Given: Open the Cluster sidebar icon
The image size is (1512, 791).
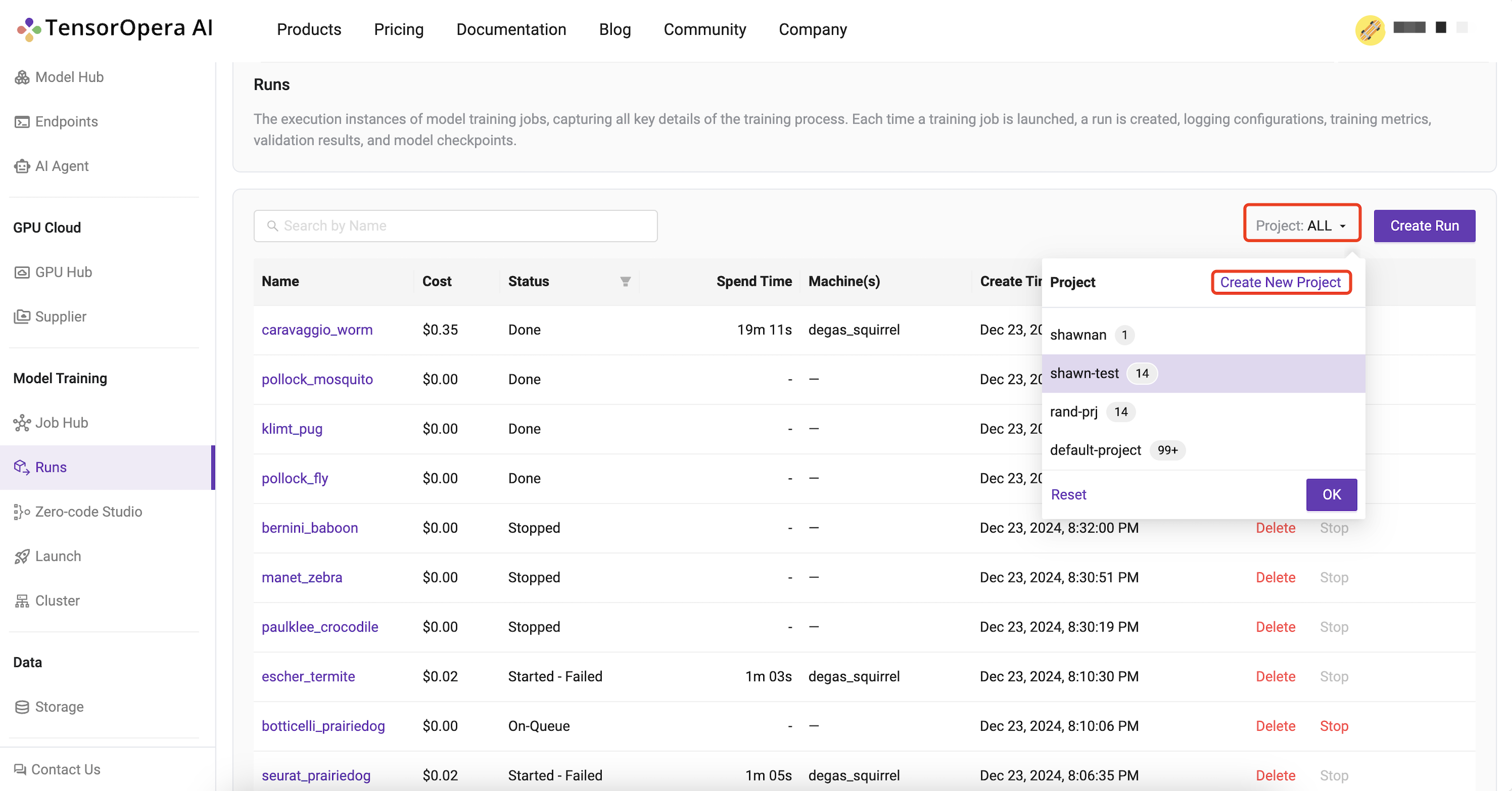Looking at the screenshot, I should [x=22, y=601].
